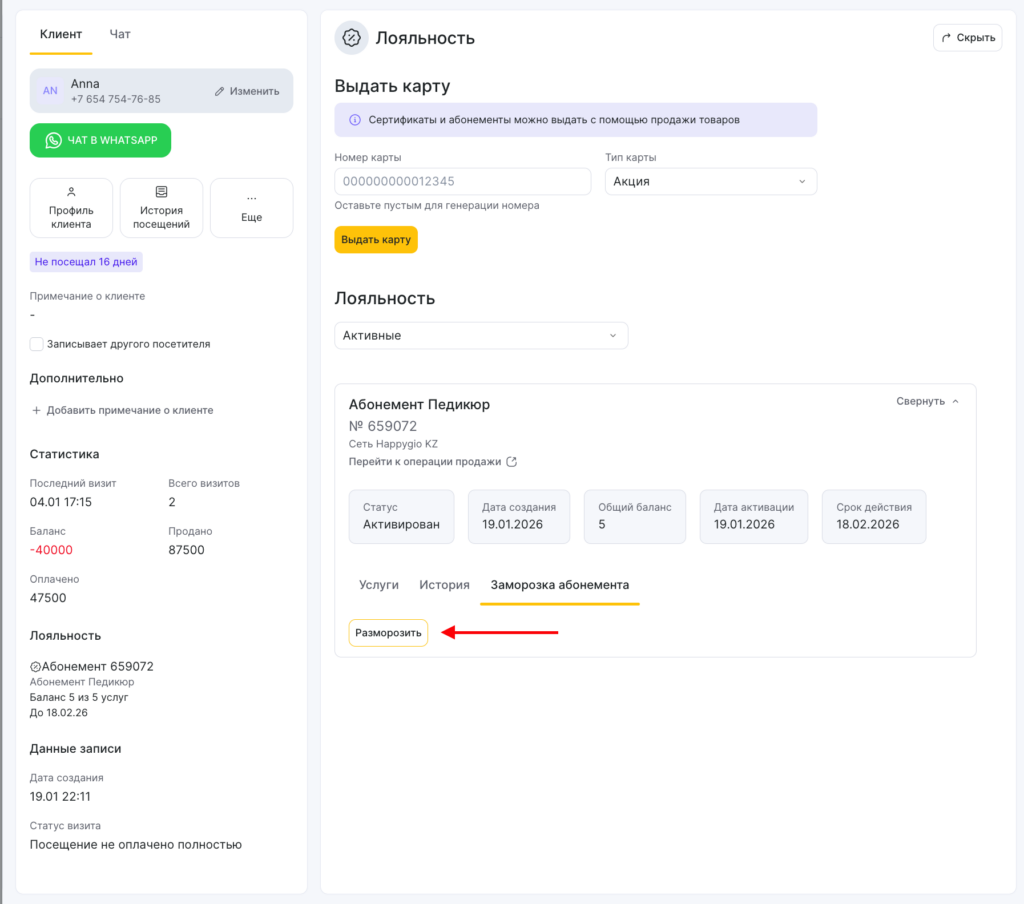Image resolution: width=1024 pixels, height=904 pixels.
Task: Click the Лояльность percent badge icon
Action: (351, 38)
